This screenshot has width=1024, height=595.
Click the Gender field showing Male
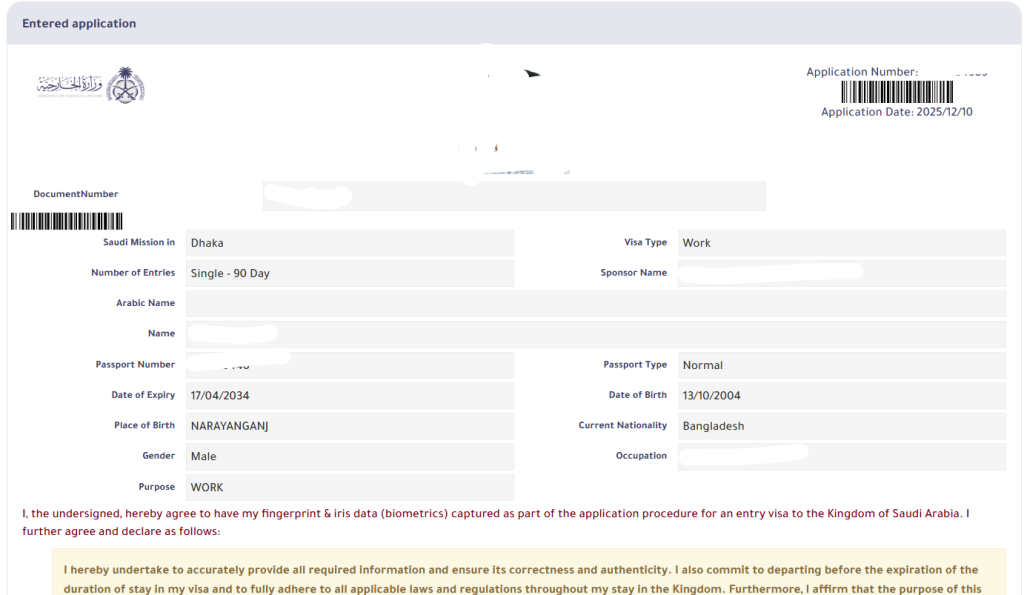point(349,457)
